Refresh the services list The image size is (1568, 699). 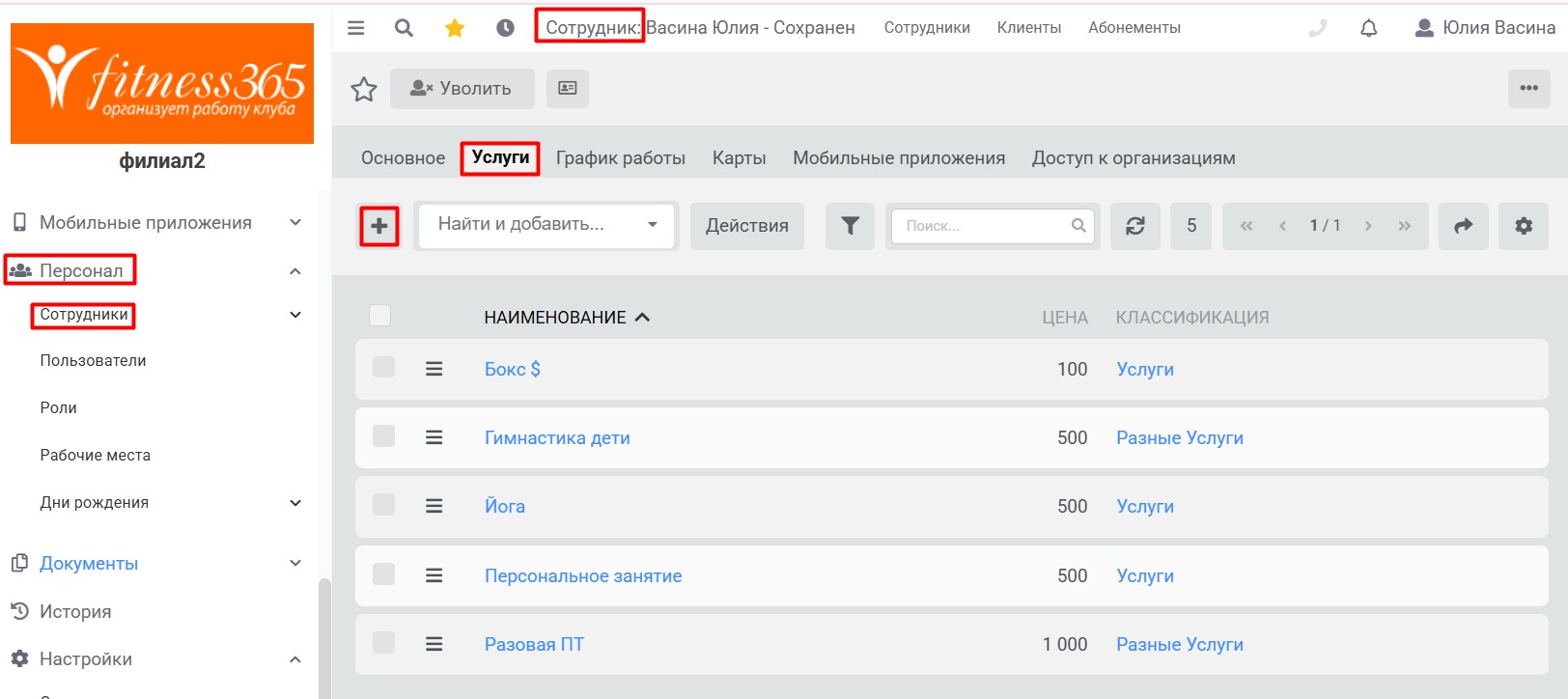click(x=1135, y=226)
